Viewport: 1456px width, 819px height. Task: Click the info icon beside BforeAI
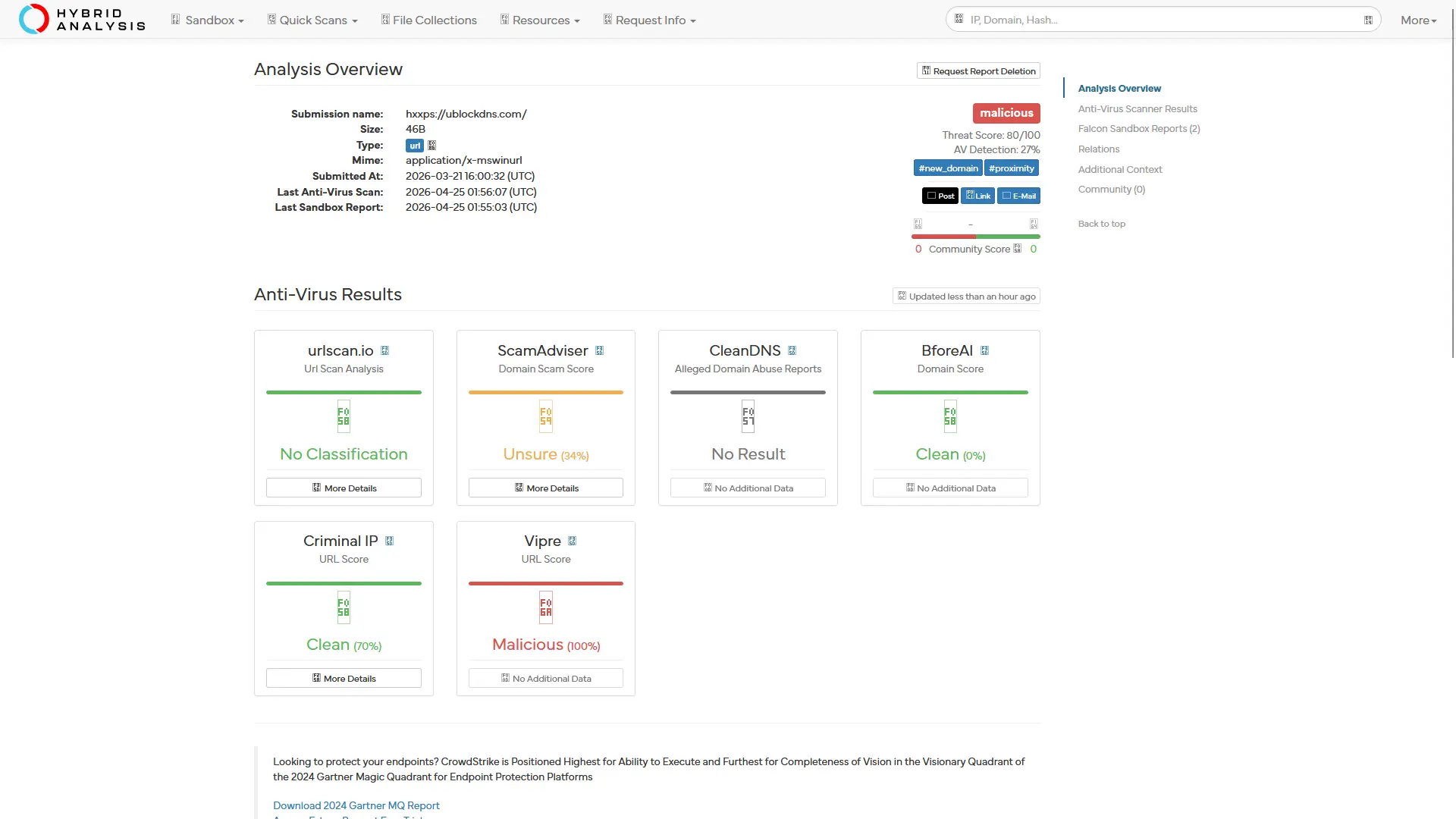point(984,350)
